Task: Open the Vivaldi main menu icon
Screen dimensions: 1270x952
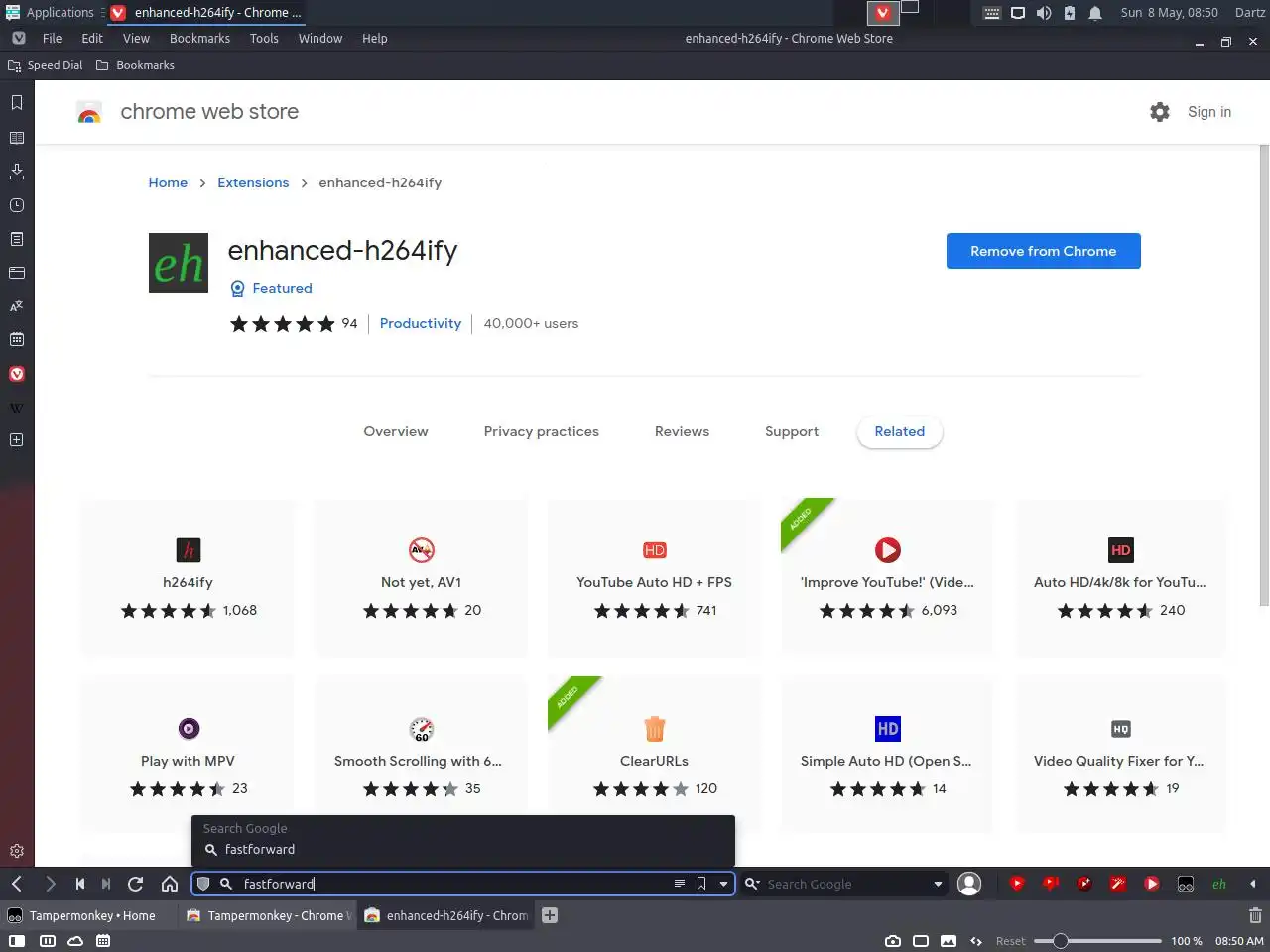Action: tap(19, 38)
